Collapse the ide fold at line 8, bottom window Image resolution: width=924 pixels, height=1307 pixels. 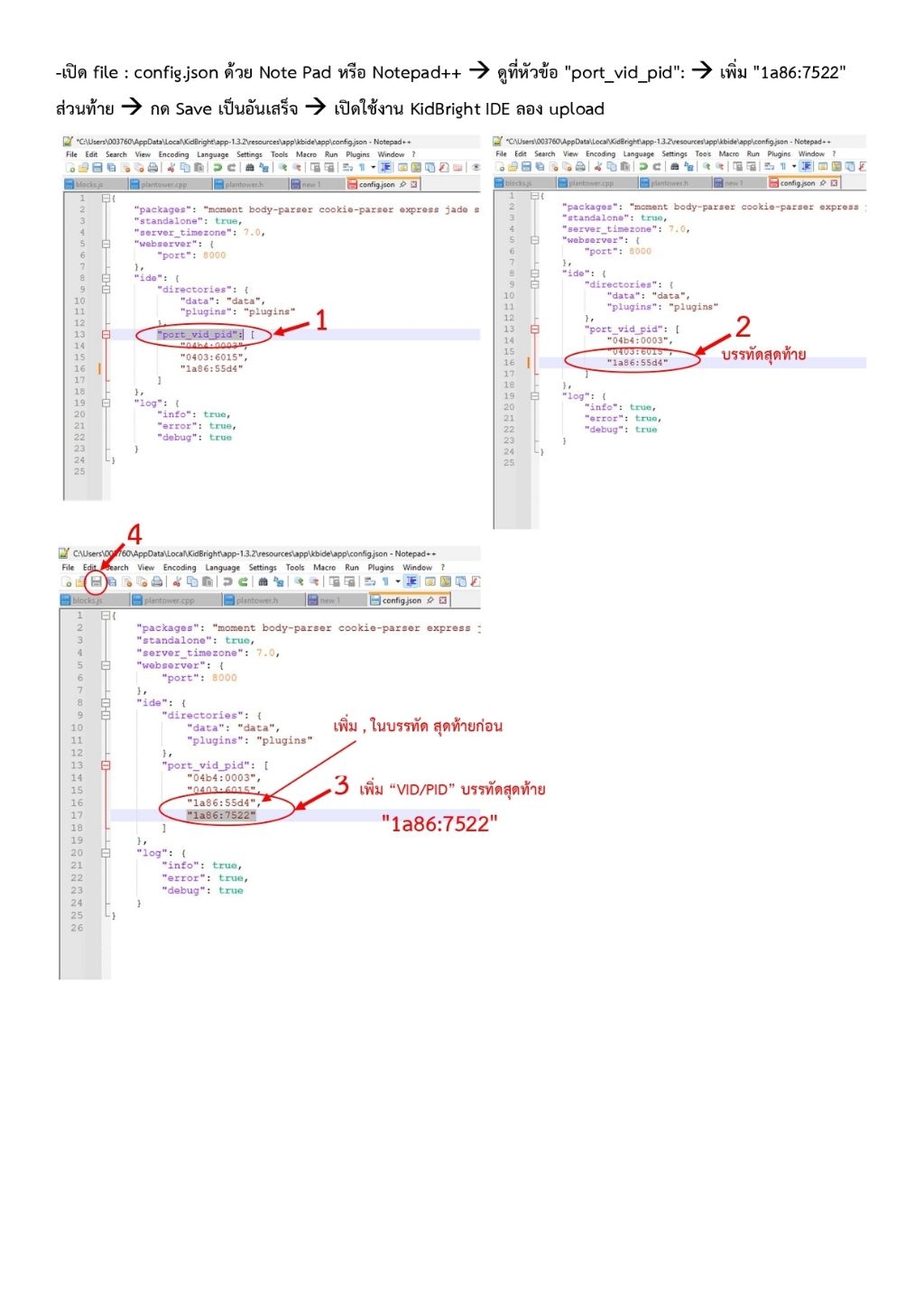[x=106, y=702]
